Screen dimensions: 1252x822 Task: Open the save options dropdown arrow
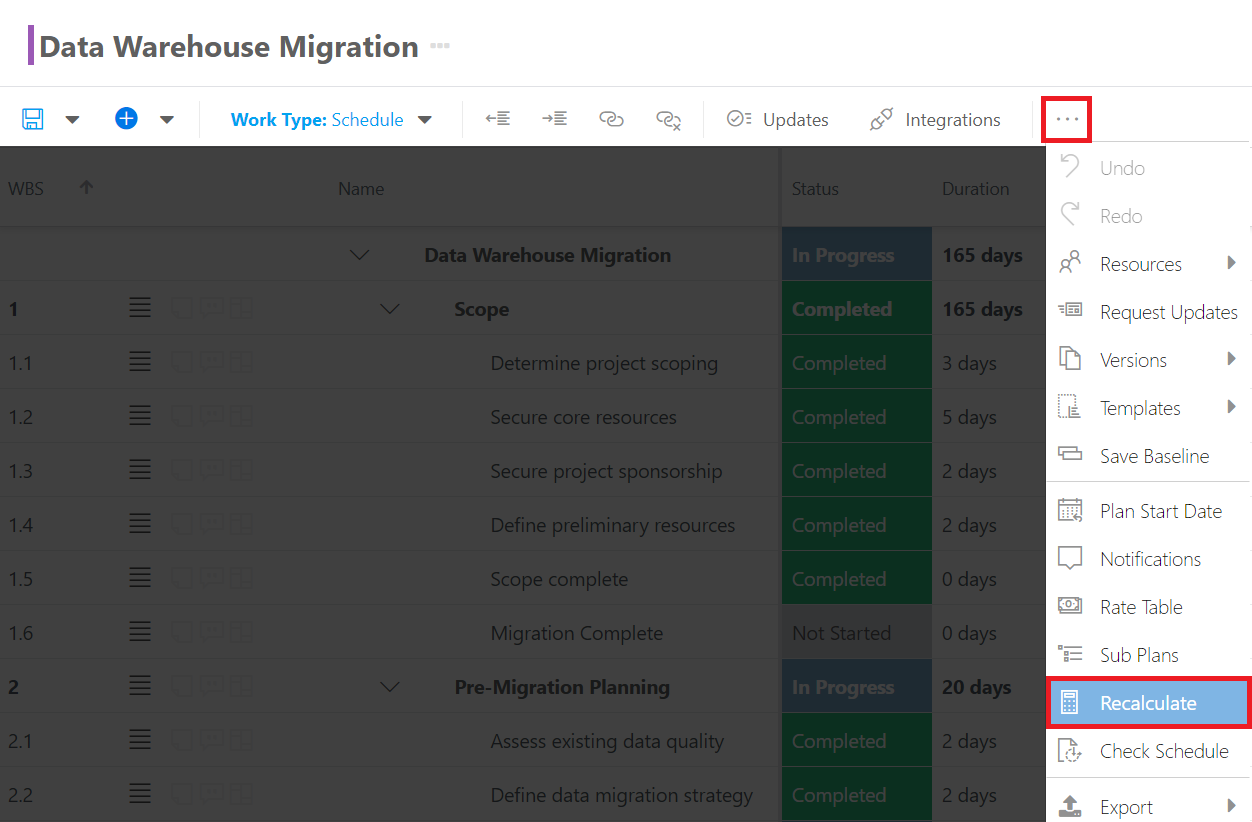(x=72, y=120)
